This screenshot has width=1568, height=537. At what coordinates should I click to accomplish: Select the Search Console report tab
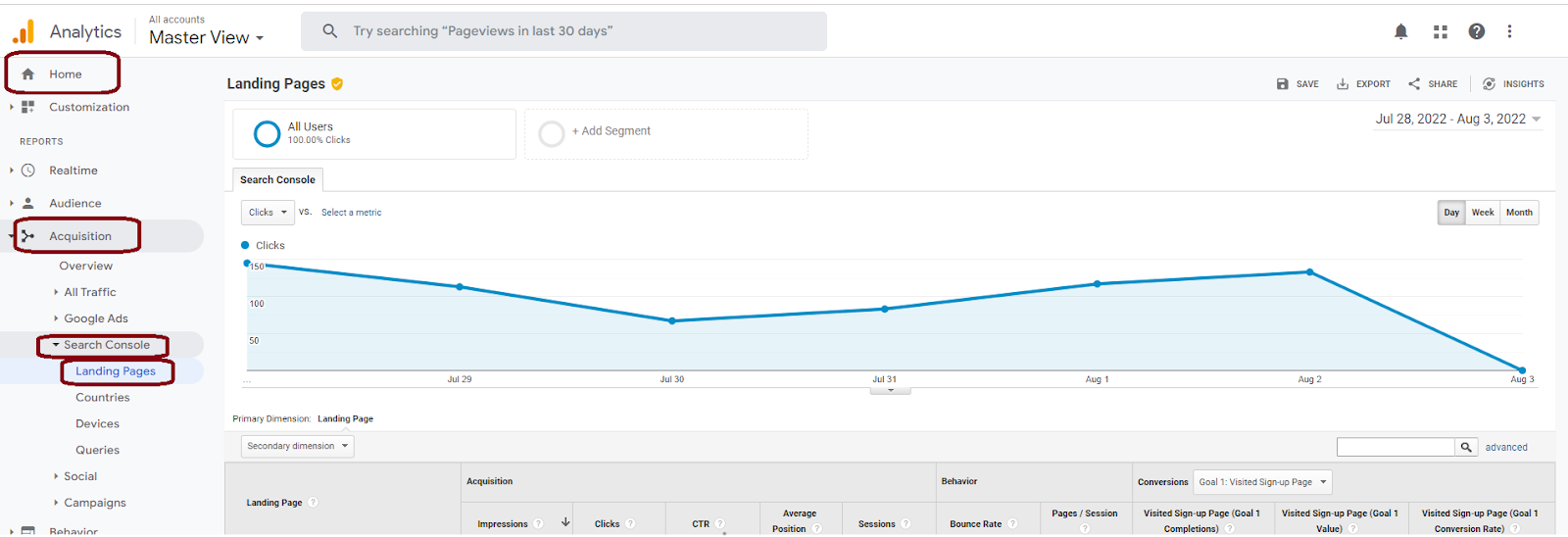(x=277, y=179)
